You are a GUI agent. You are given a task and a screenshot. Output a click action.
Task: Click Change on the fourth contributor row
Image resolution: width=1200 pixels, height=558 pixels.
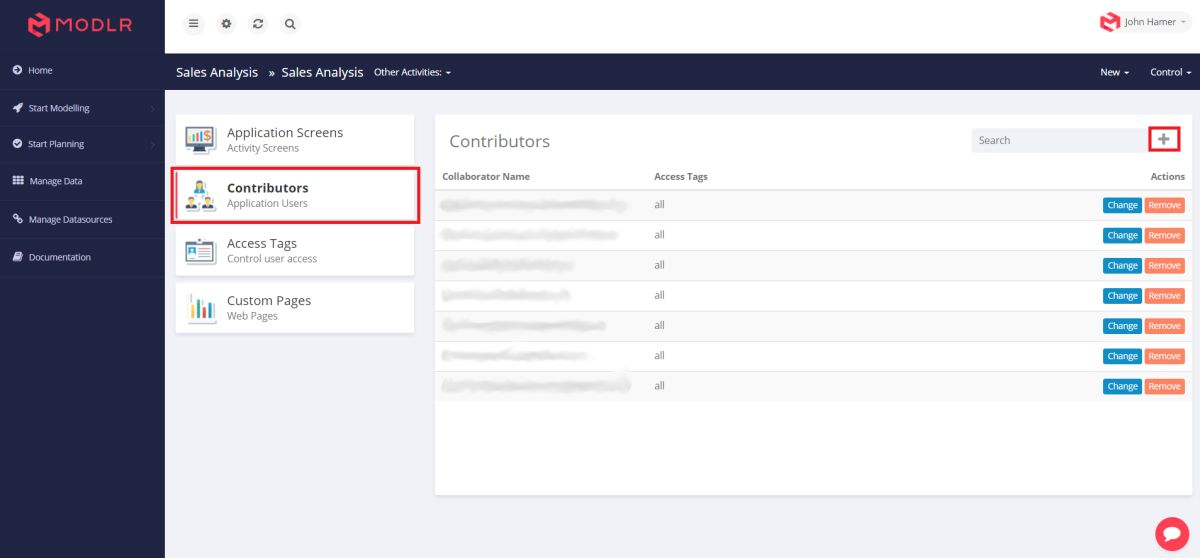click(1122, 295)
